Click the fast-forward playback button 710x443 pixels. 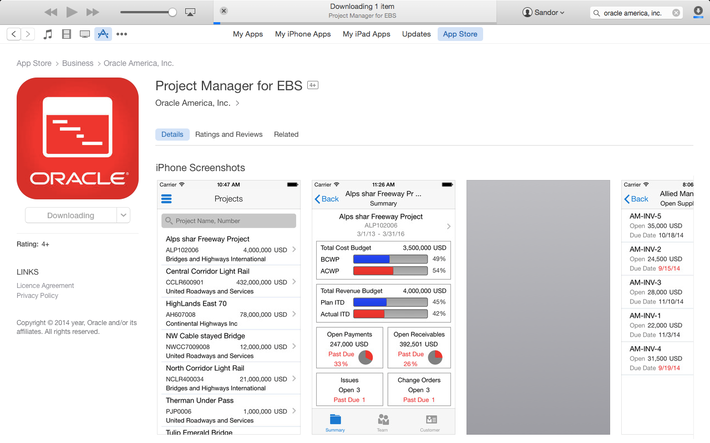point(92,12)
